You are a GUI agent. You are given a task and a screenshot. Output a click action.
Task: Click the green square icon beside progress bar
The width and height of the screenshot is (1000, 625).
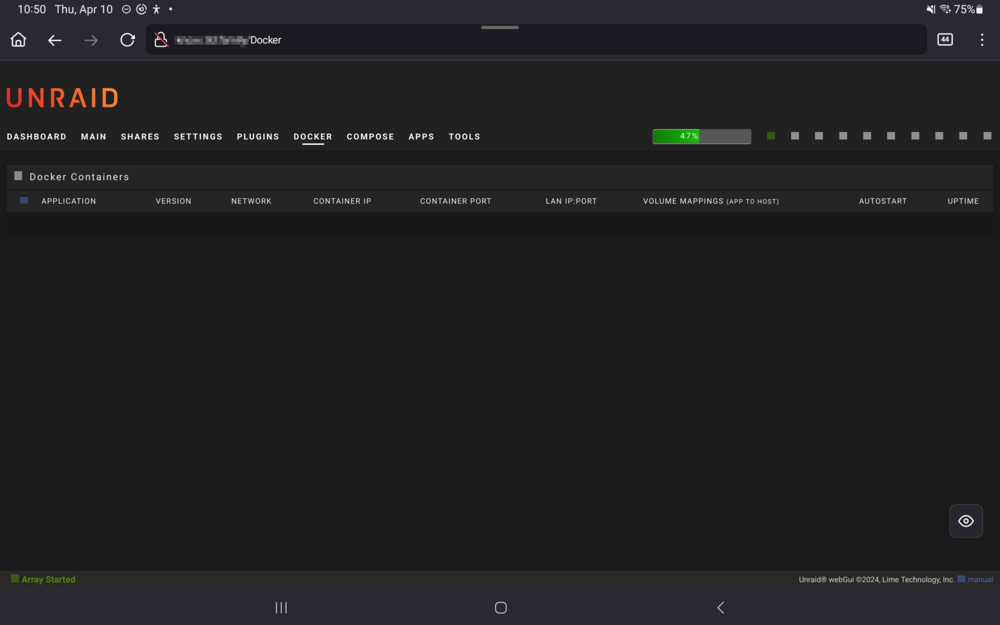[771, 136]
